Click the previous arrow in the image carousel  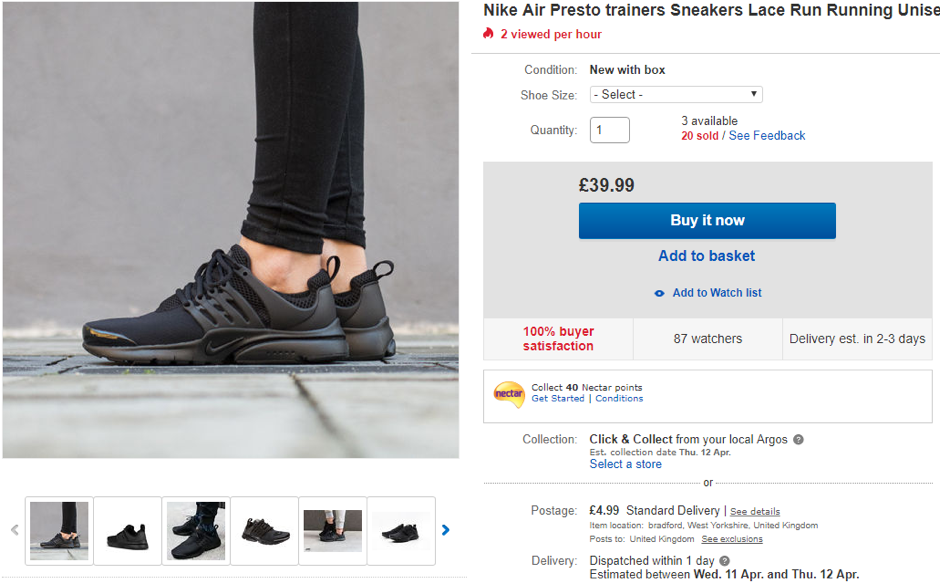14,530
